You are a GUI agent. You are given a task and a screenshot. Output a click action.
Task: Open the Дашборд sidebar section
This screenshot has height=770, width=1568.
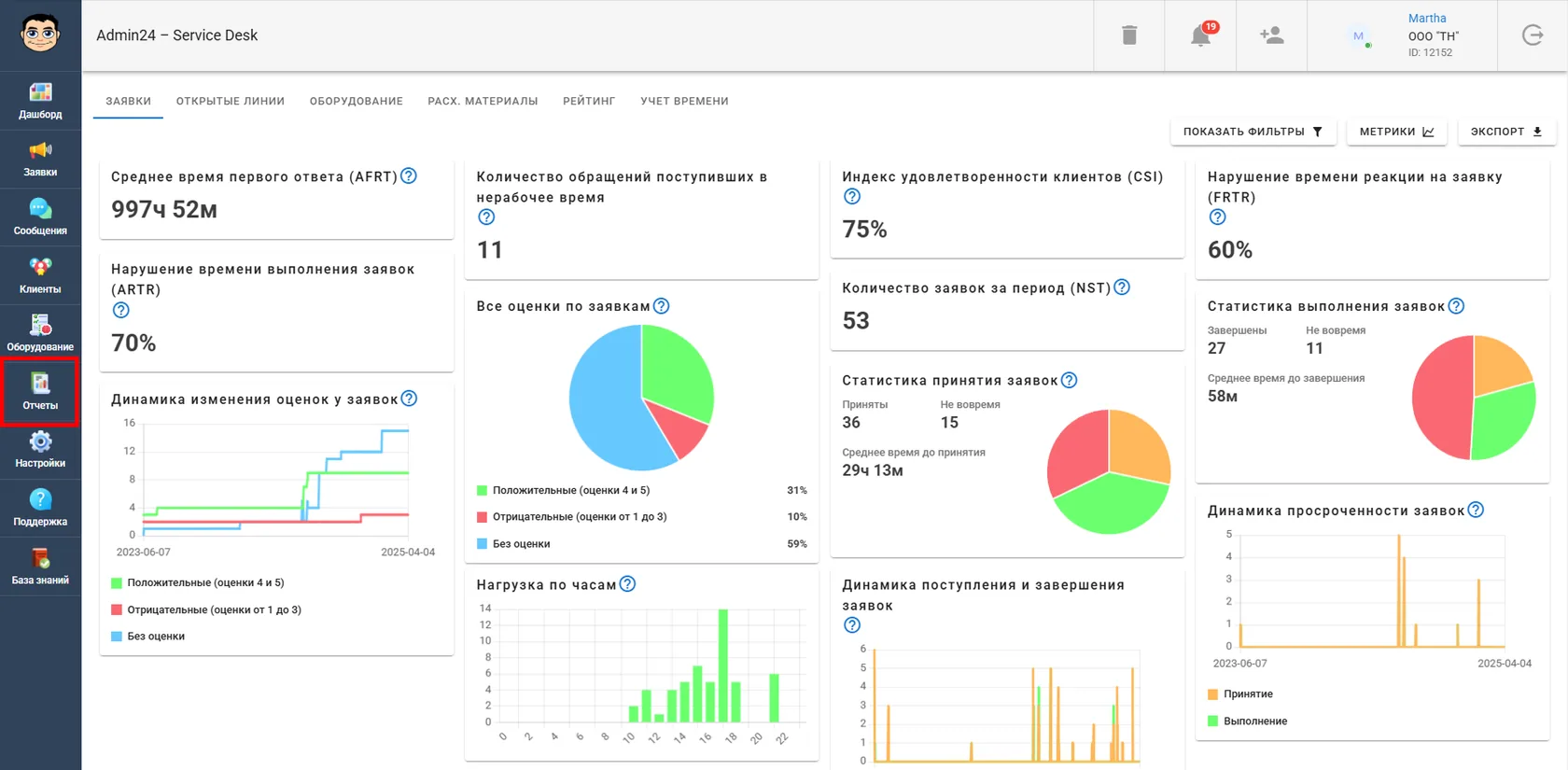click(40, 101)
